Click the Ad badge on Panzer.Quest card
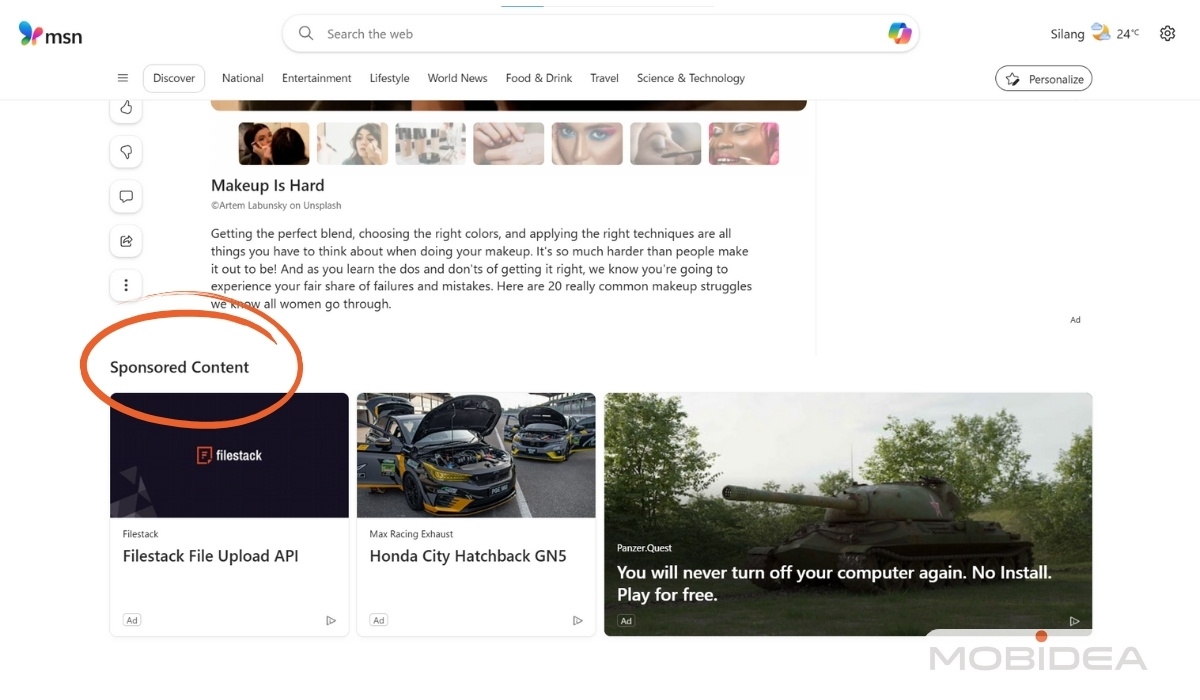Viewport: 1200px width, 700px height. click(626, 621)
